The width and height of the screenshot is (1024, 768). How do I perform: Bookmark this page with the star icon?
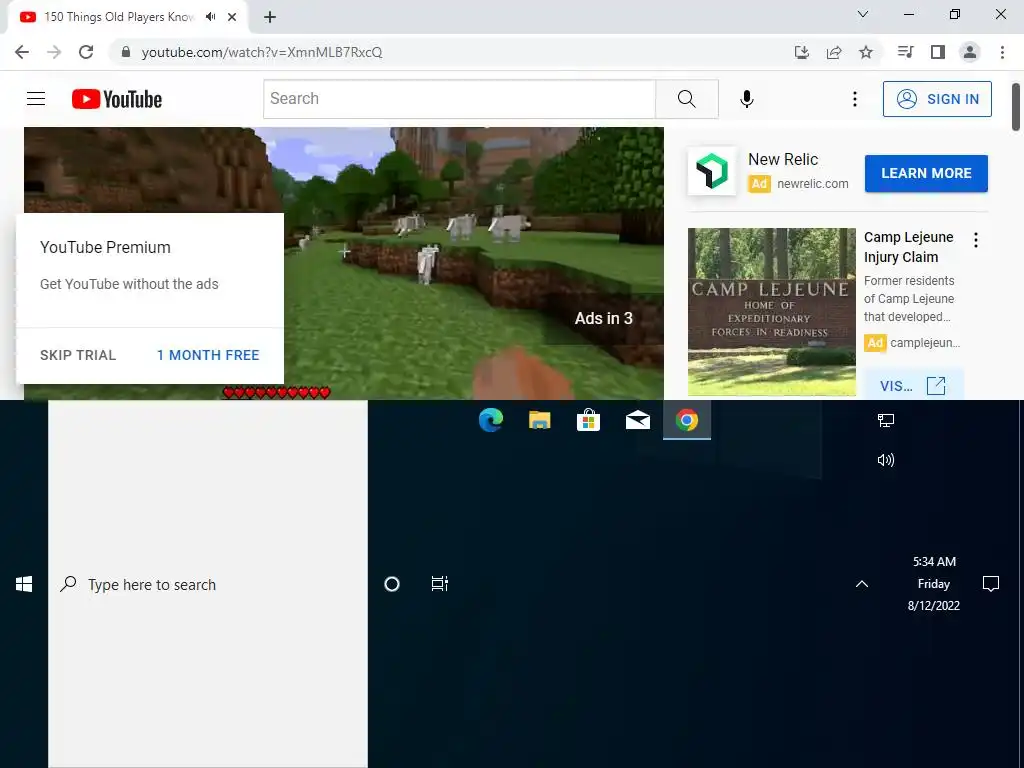[866, 52]
